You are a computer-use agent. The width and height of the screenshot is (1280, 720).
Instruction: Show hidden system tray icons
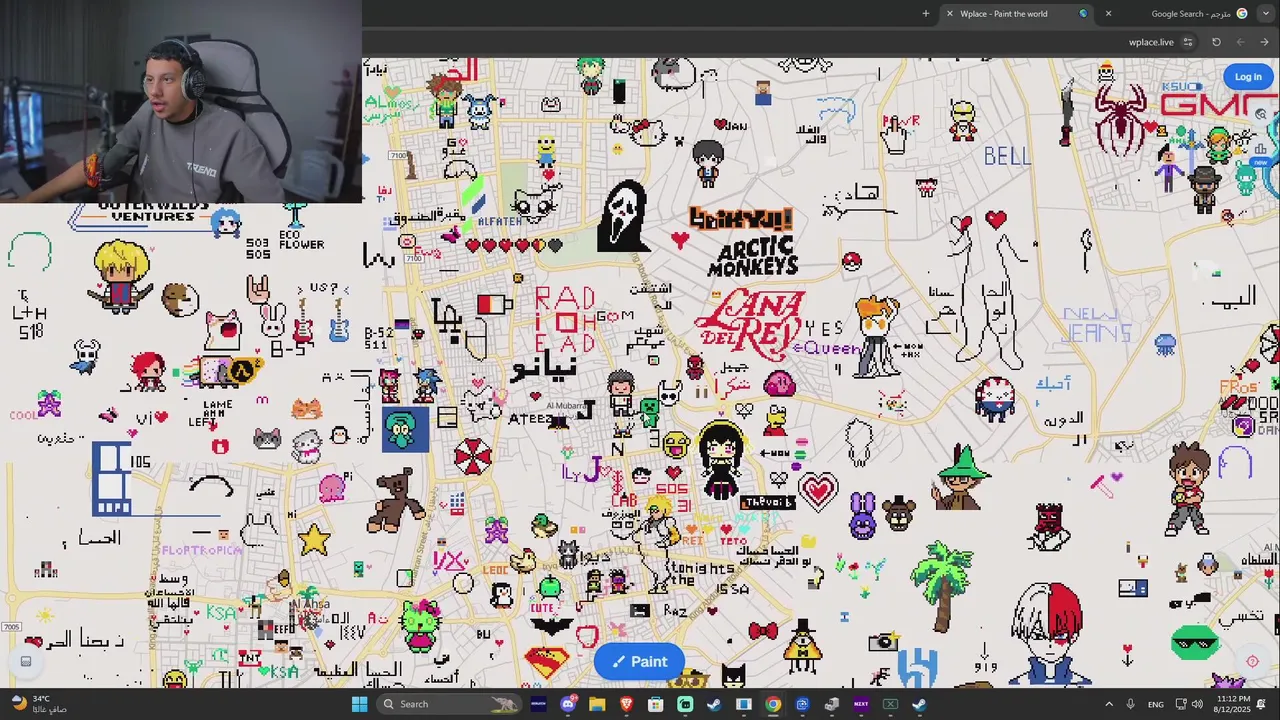(x=1108, y=704)
